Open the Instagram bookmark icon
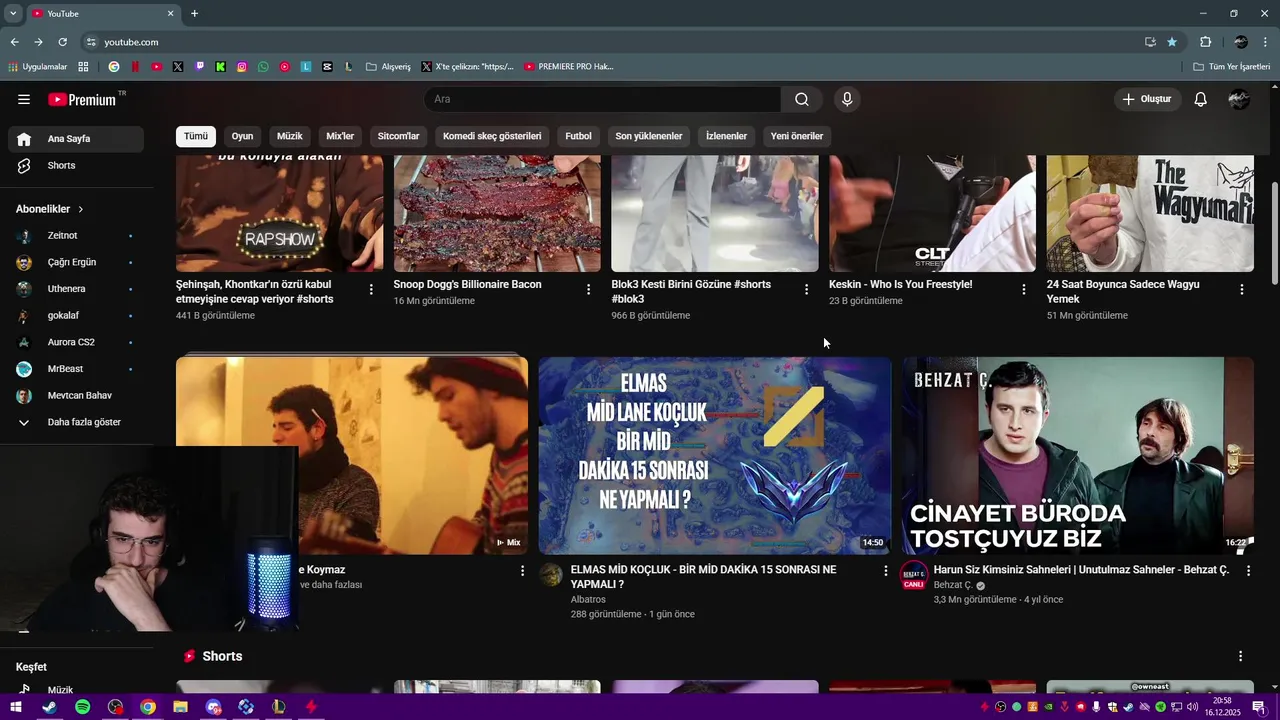 [242, 67]
